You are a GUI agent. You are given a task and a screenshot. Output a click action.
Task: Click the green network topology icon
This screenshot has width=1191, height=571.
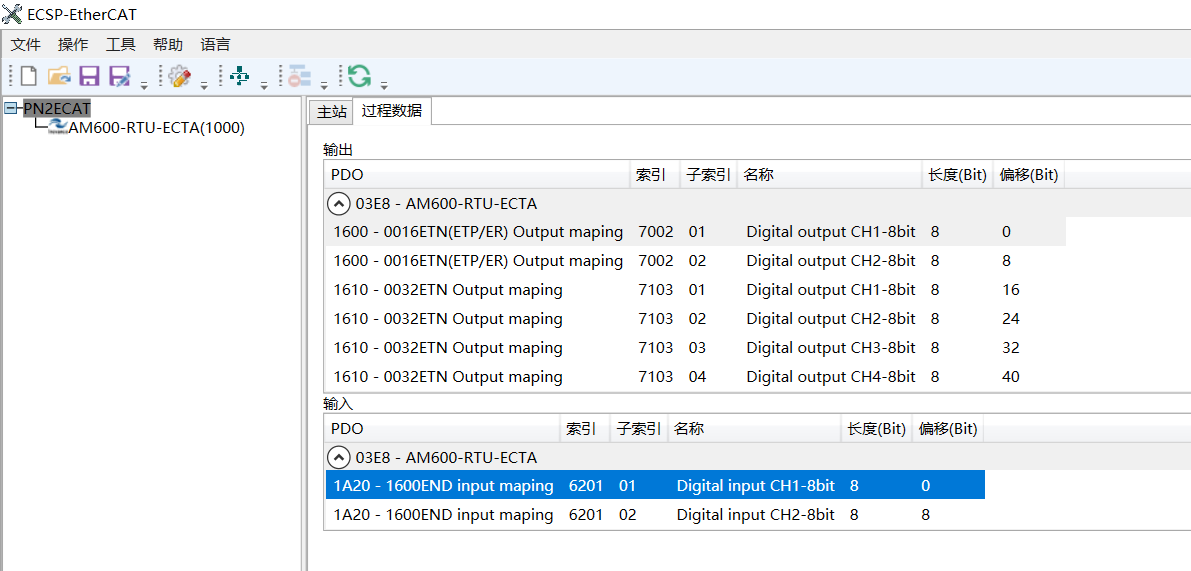(240, 76)
